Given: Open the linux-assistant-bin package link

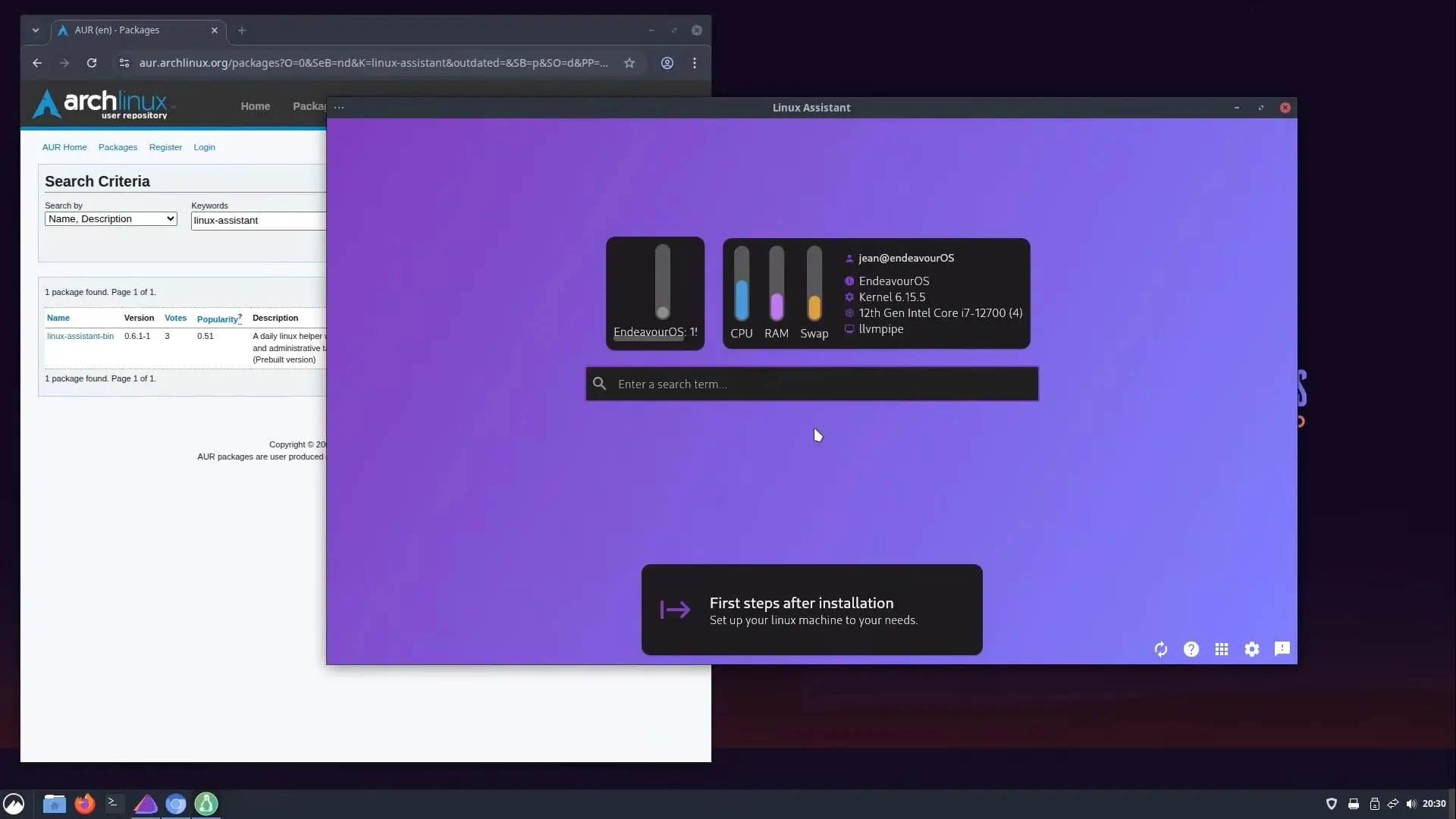Looking at the screenshot, I should tap(80, 336).
